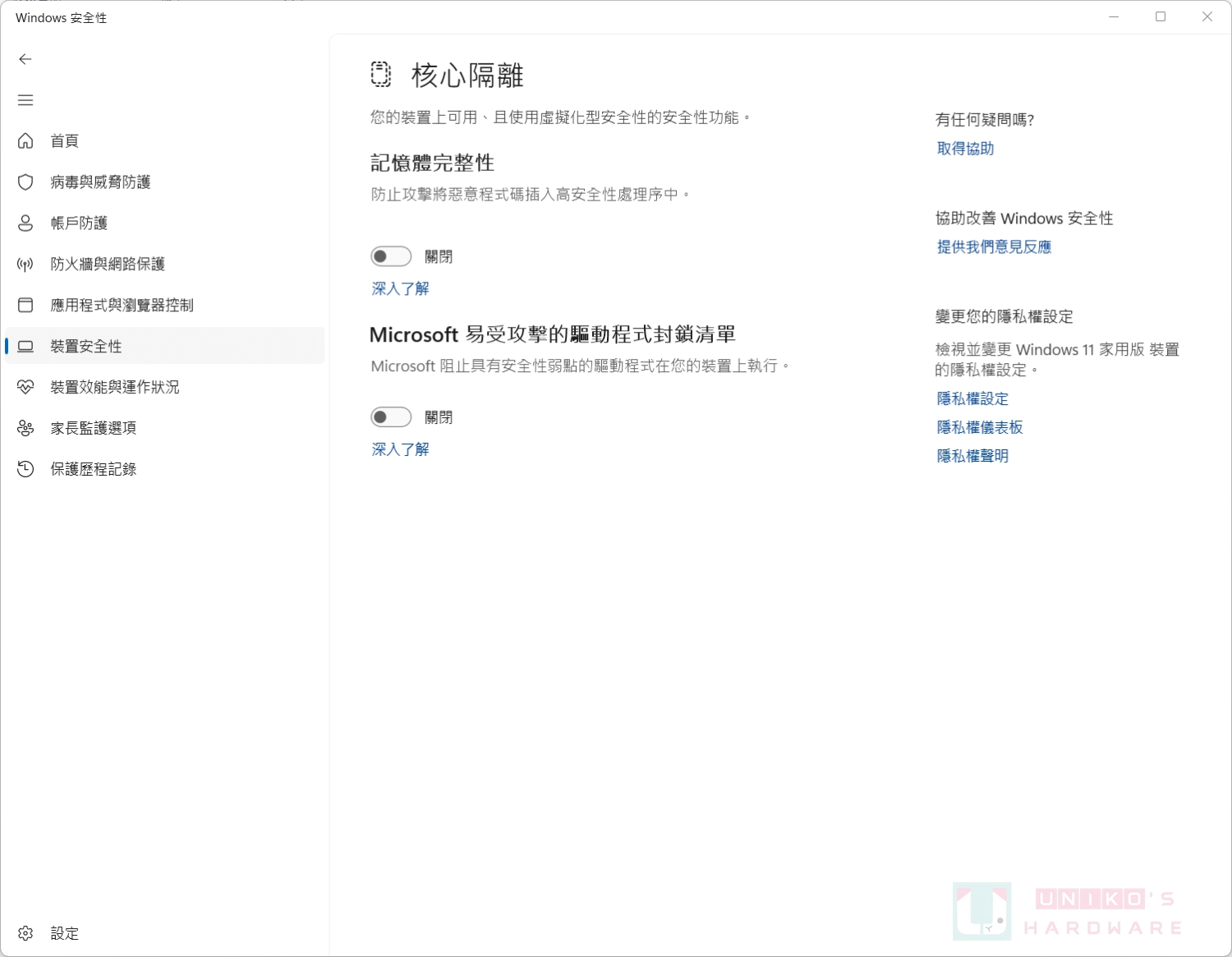Click the antenna icon for 防火牆與網路保護

click(x=25, y=265)
